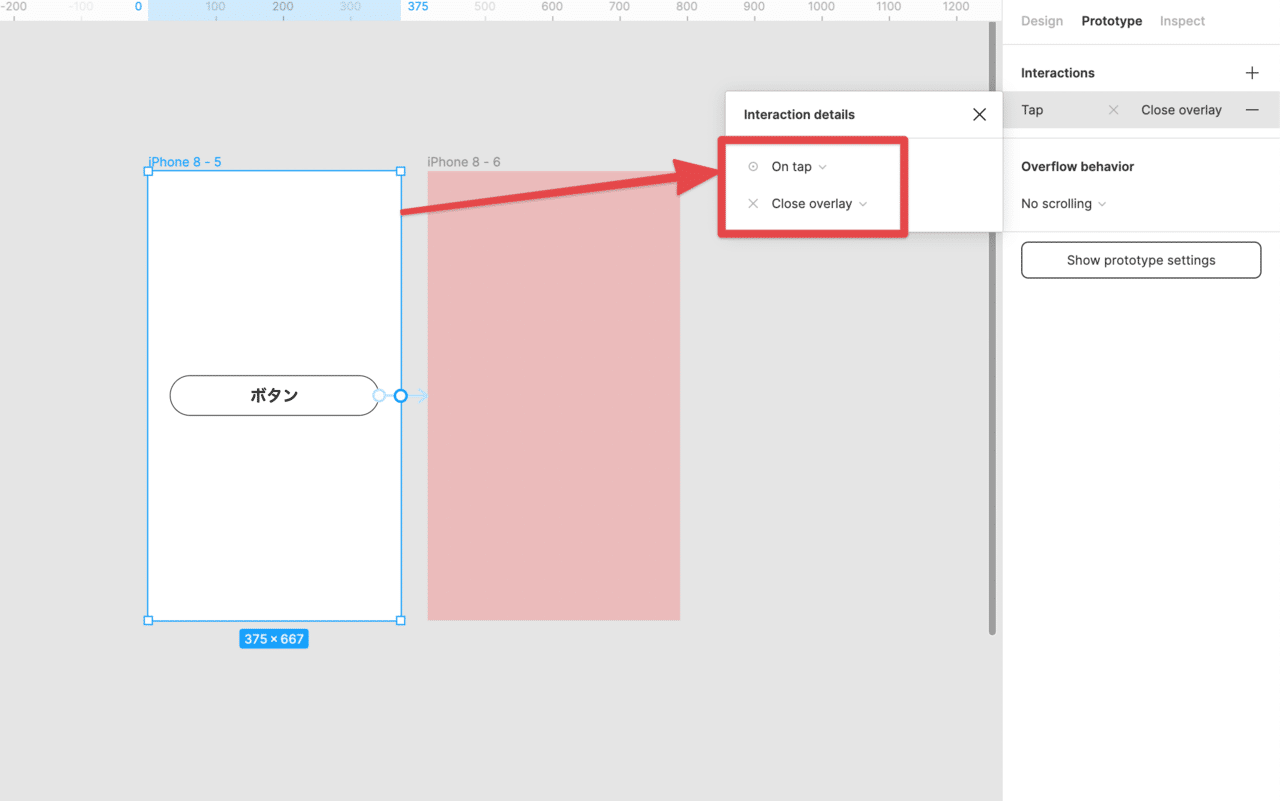The width and height of the screenshot is (1280, 801).
Task: Switch to the Design tab
Action: pyautogui.click(x=1041, y=21)
